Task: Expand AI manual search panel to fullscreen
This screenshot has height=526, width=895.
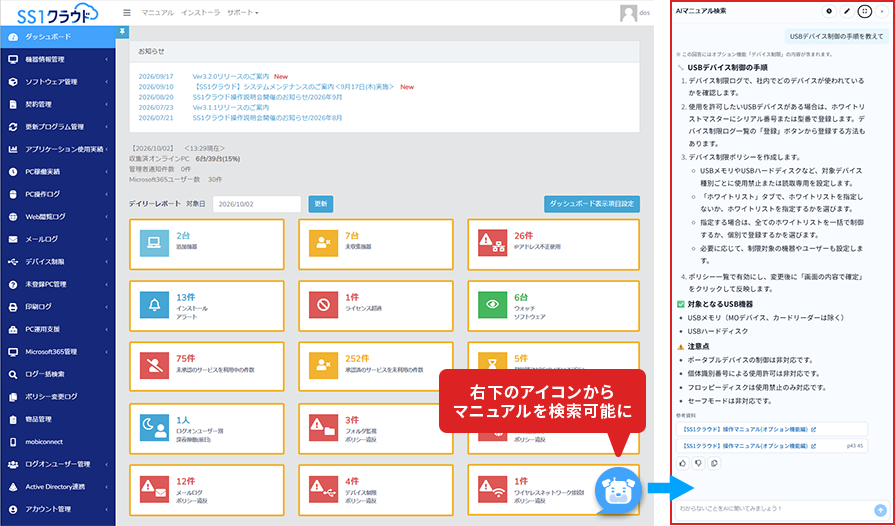Action: (x=865, y=11)
